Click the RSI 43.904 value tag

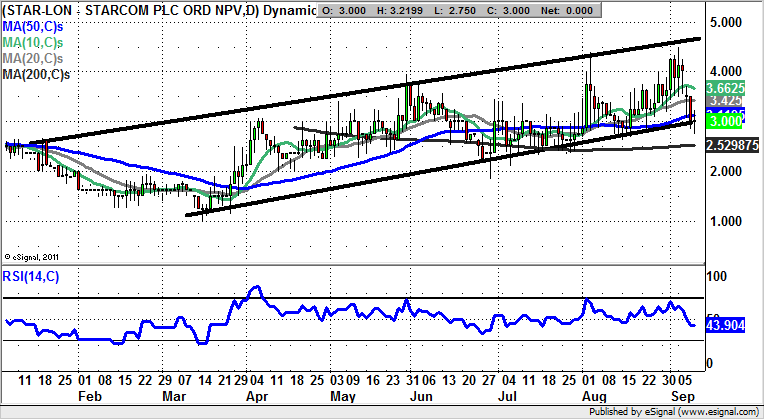coord(726,325)
